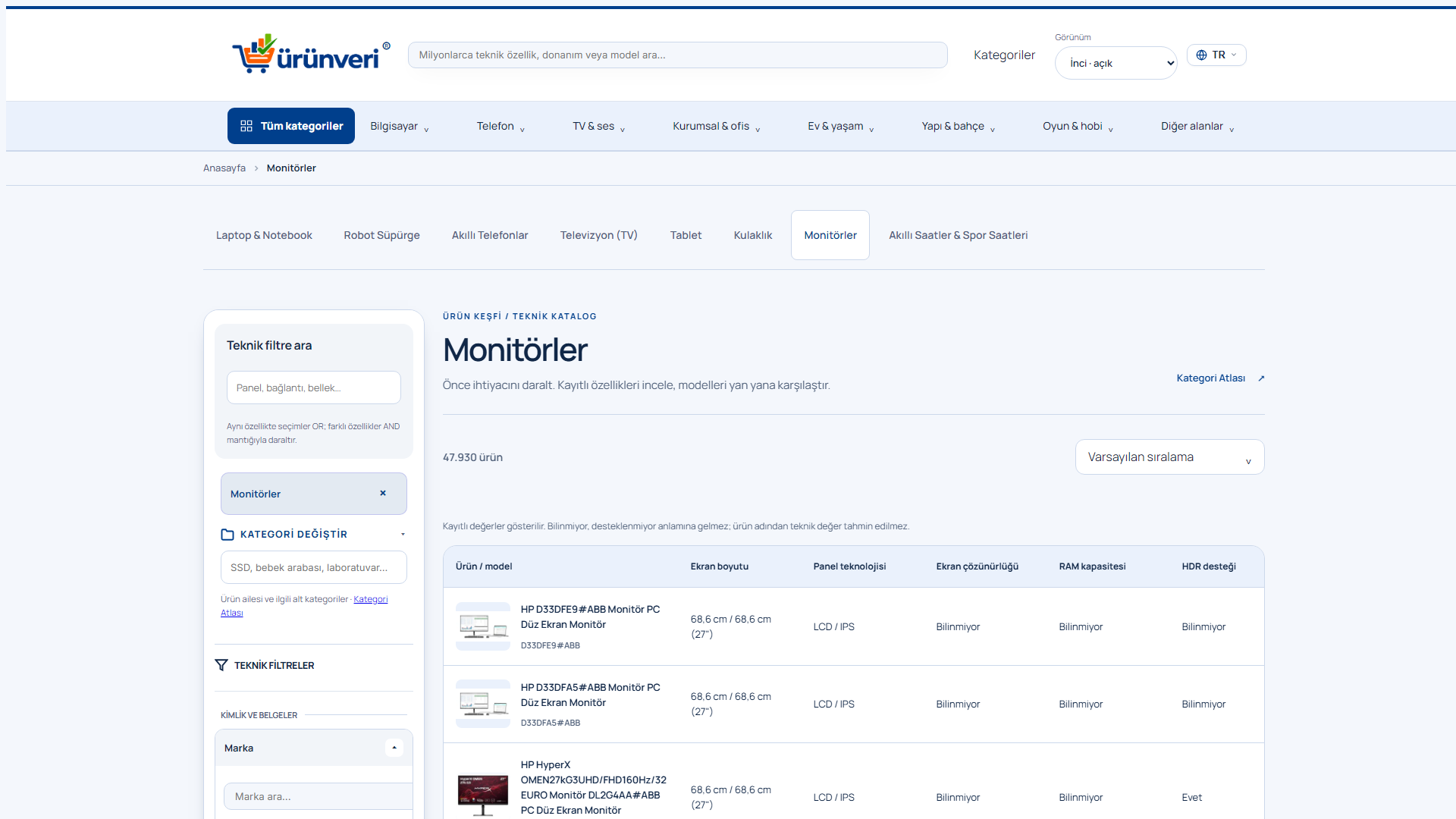This screenshot has width=1456, height=819.
Task: Click the Ürün / model column header
Action: click(484, 566)
